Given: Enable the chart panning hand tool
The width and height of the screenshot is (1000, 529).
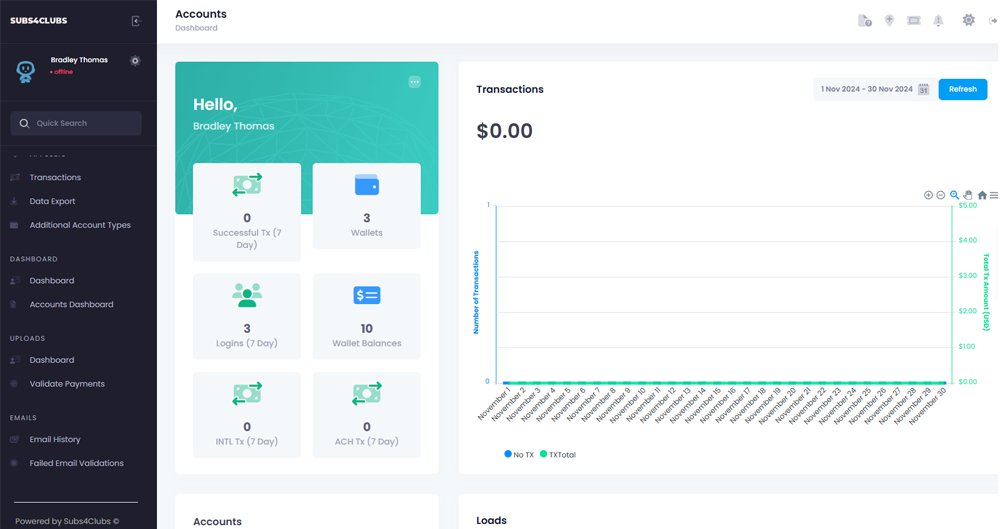Looking at the screenshot, I should (968, 195).
